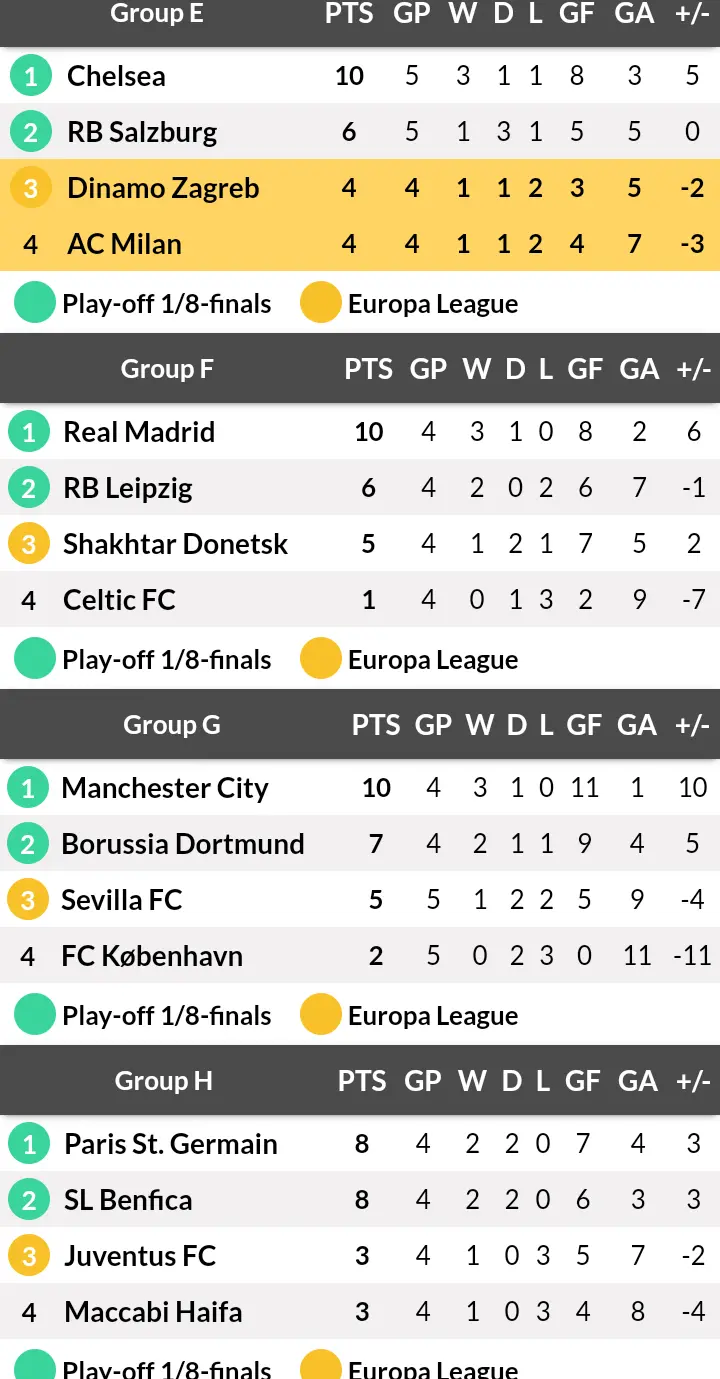Click Chelsea's green rank 1 badge

click(x=31, y=76)
